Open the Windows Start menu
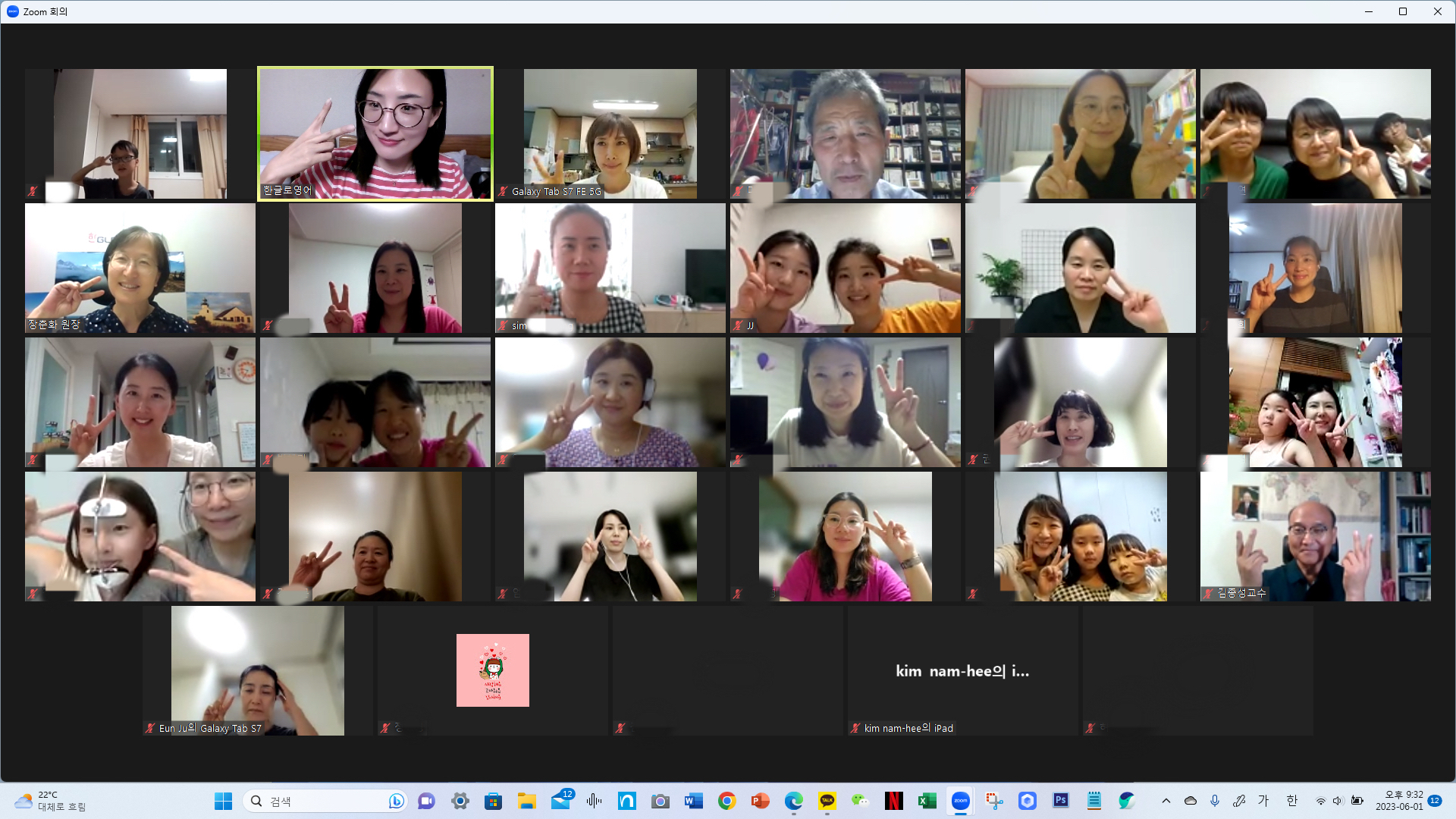The height and width of the screenshot is (819, 1456). point(223,801)
